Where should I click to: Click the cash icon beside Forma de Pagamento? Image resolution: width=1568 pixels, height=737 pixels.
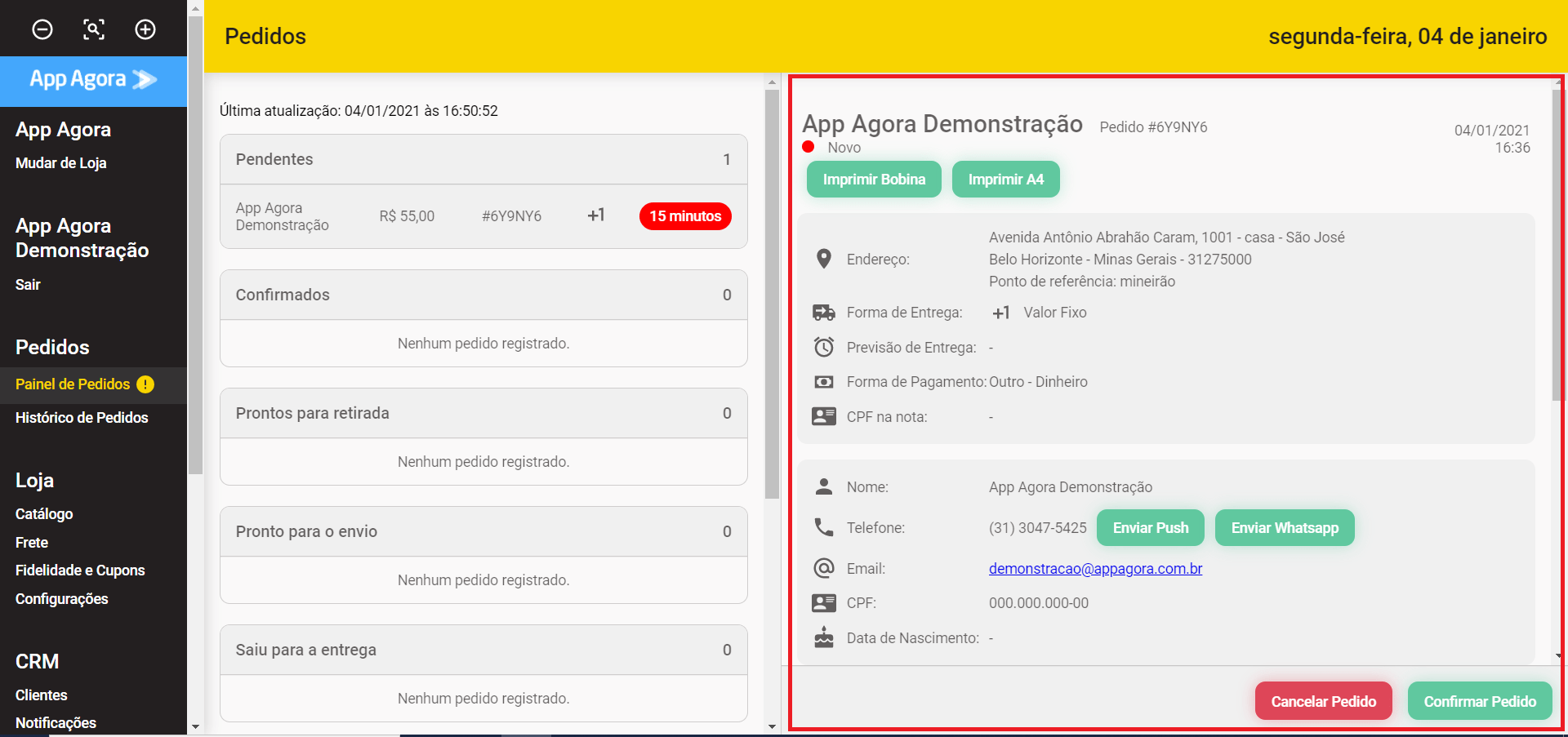[x=824, y=382]
